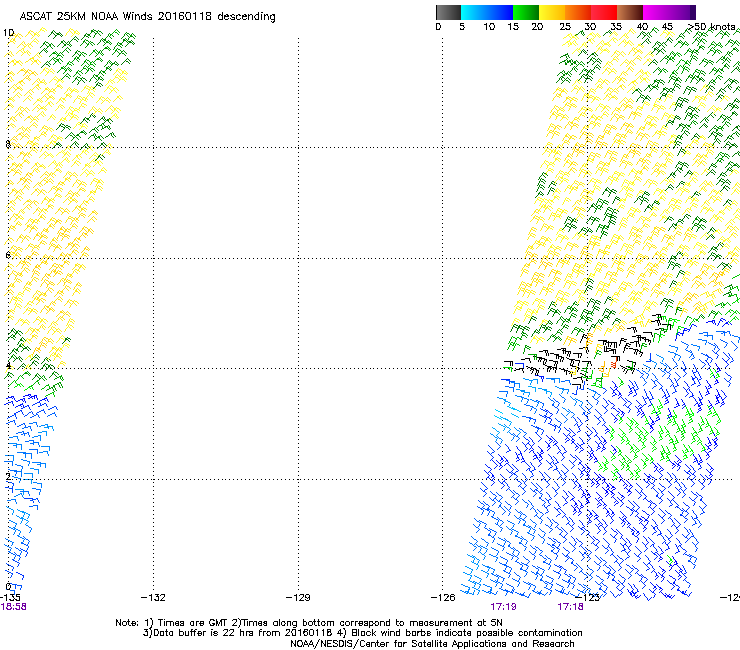Select the brown 35-40 knots legend segment
The width and height of the screenshot is (740, 650).
point(630,12)
